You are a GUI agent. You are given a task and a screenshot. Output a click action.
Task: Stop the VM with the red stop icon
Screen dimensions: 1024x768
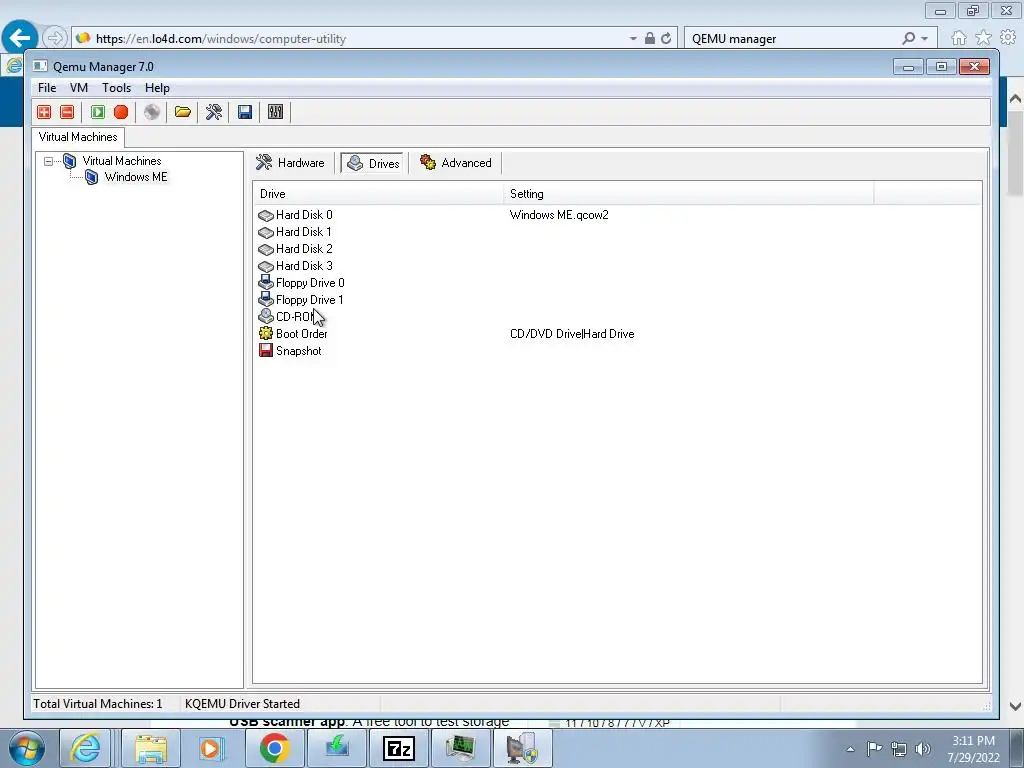tap(121, 112)
